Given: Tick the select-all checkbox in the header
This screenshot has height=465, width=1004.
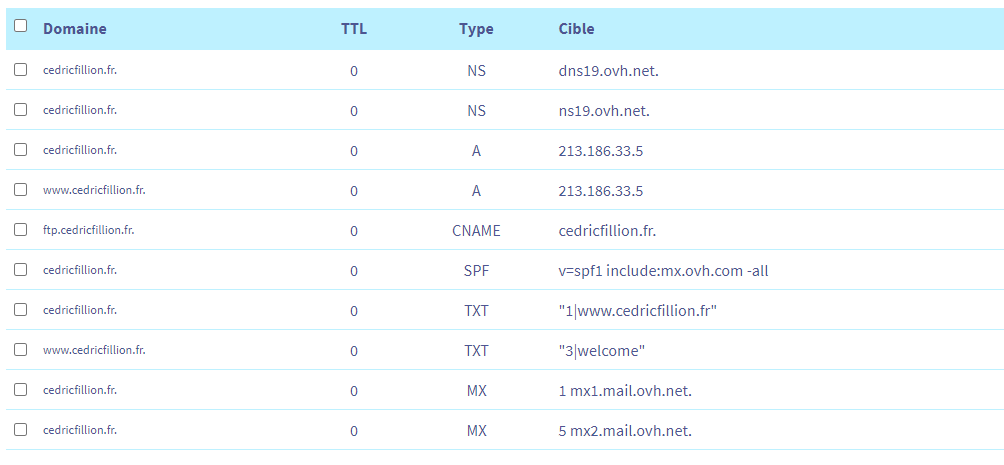Looking at the screenshot, I should [x=21, y=27].
